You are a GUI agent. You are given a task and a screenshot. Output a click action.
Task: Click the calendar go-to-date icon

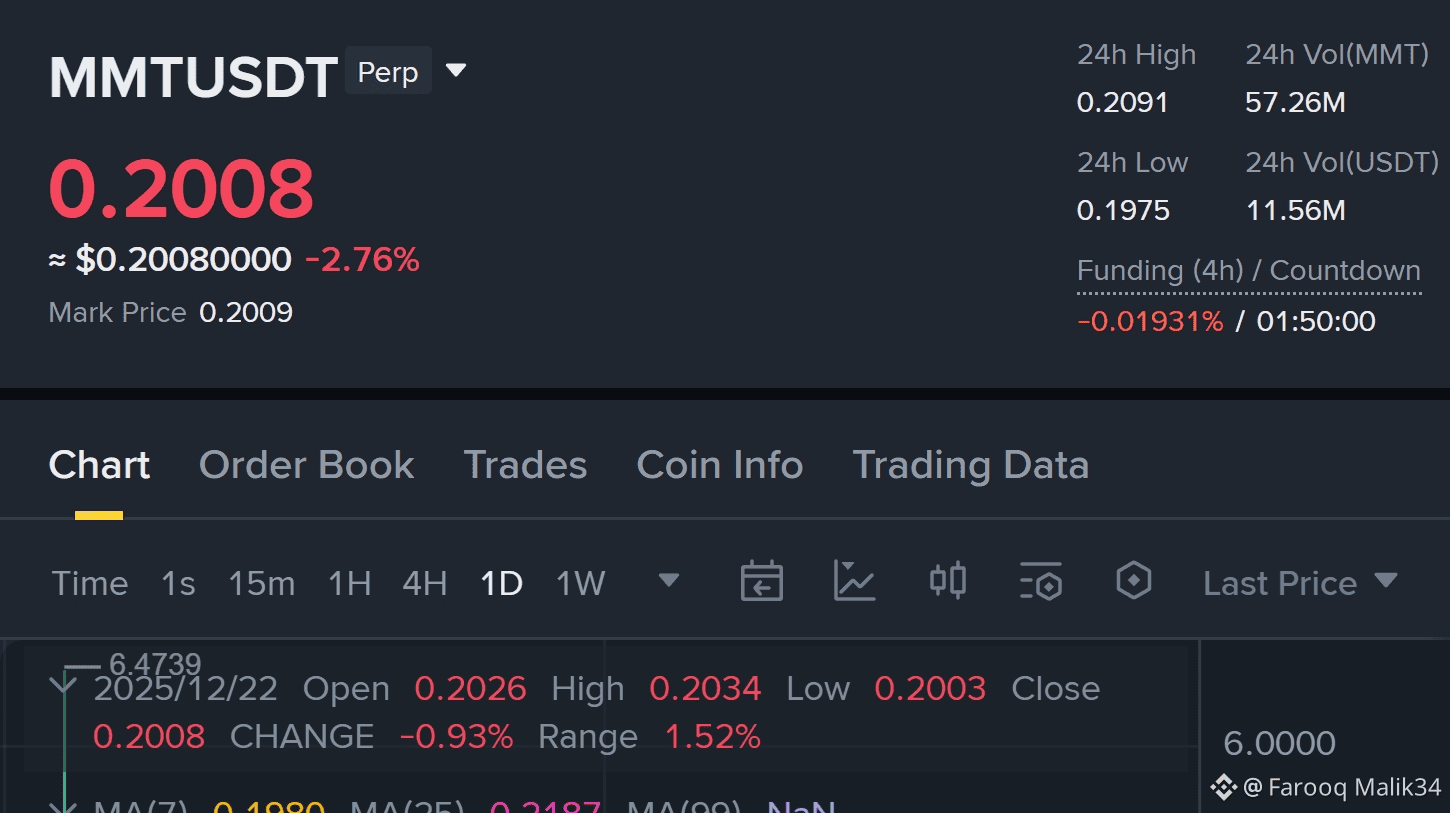pyautogui.click(x=761, y=581)
